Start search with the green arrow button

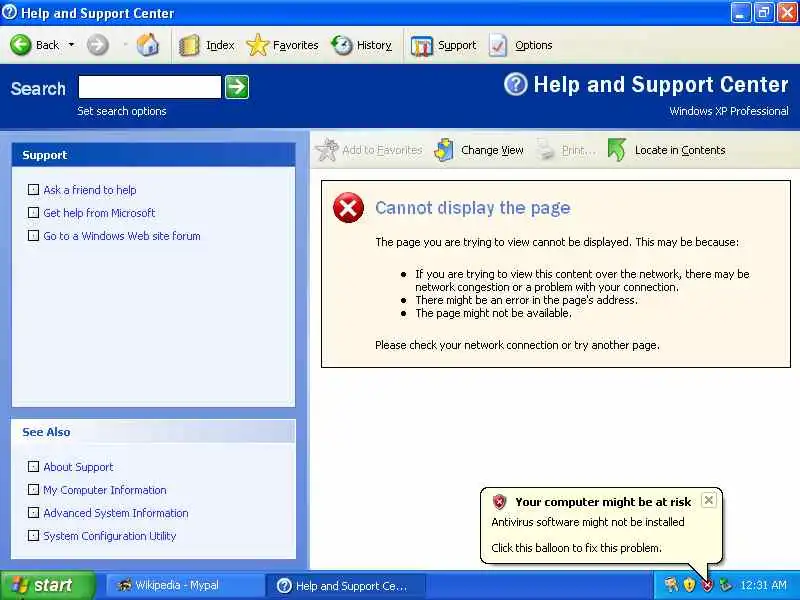tap(237, 87)
